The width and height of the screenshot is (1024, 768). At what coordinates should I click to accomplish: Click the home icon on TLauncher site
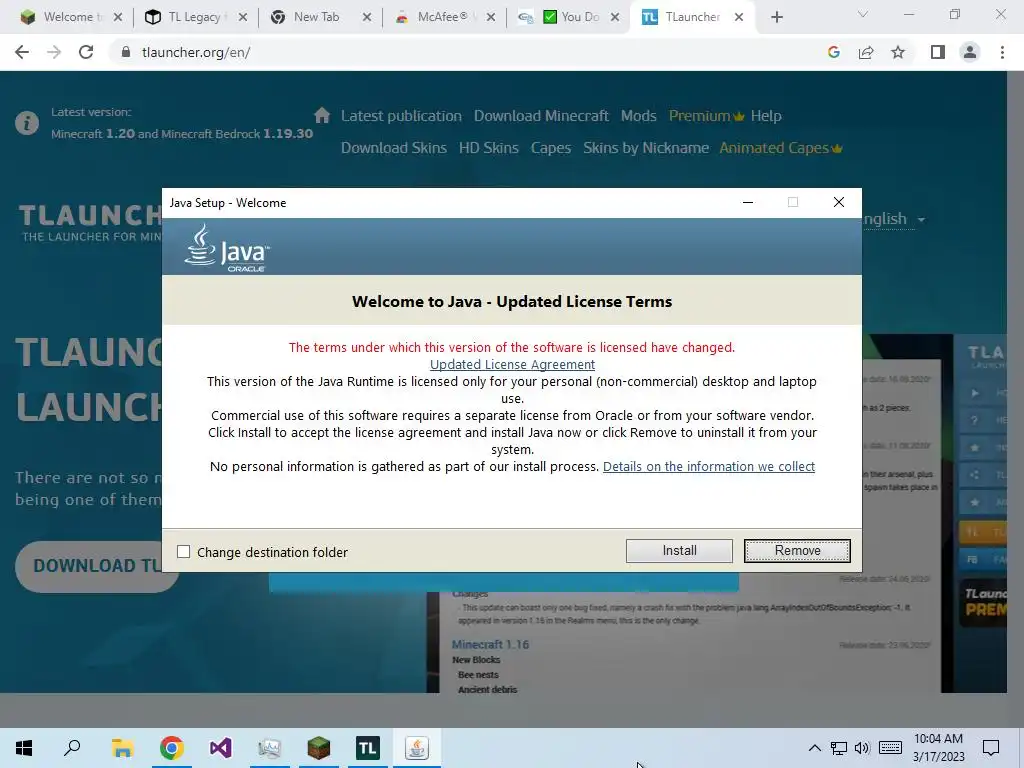click(x=322, y=116)
